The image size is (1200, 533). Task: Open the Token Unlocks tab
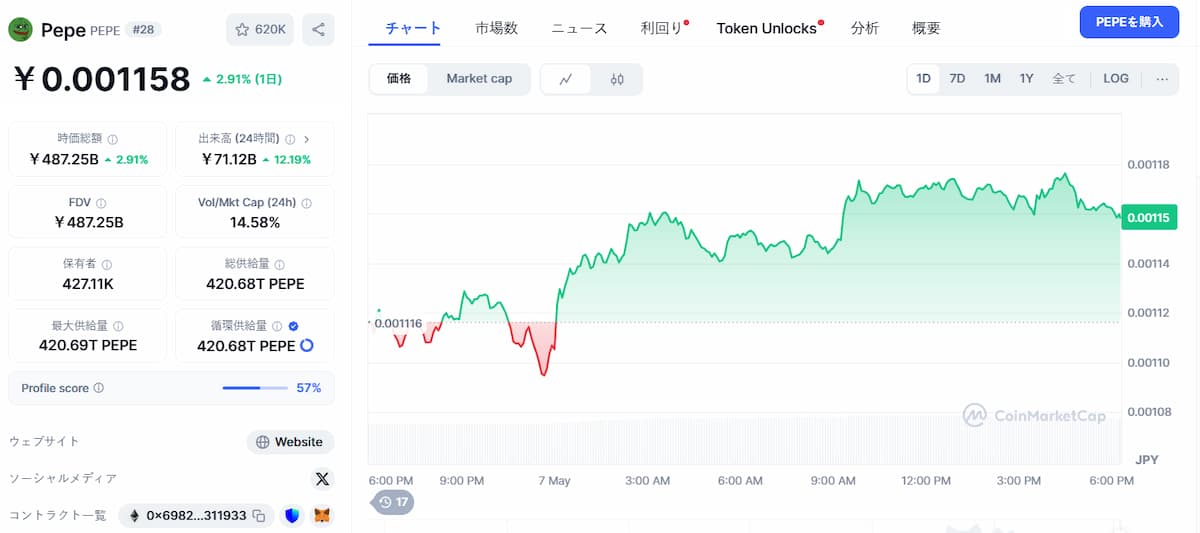pyautogui.click(x=766, y=28)
